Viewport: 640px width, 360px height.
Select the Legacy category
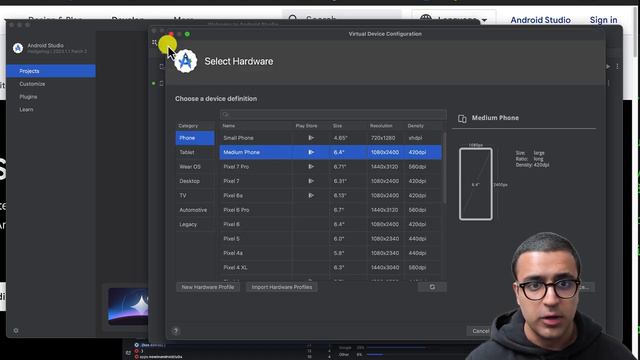point(195,224)
